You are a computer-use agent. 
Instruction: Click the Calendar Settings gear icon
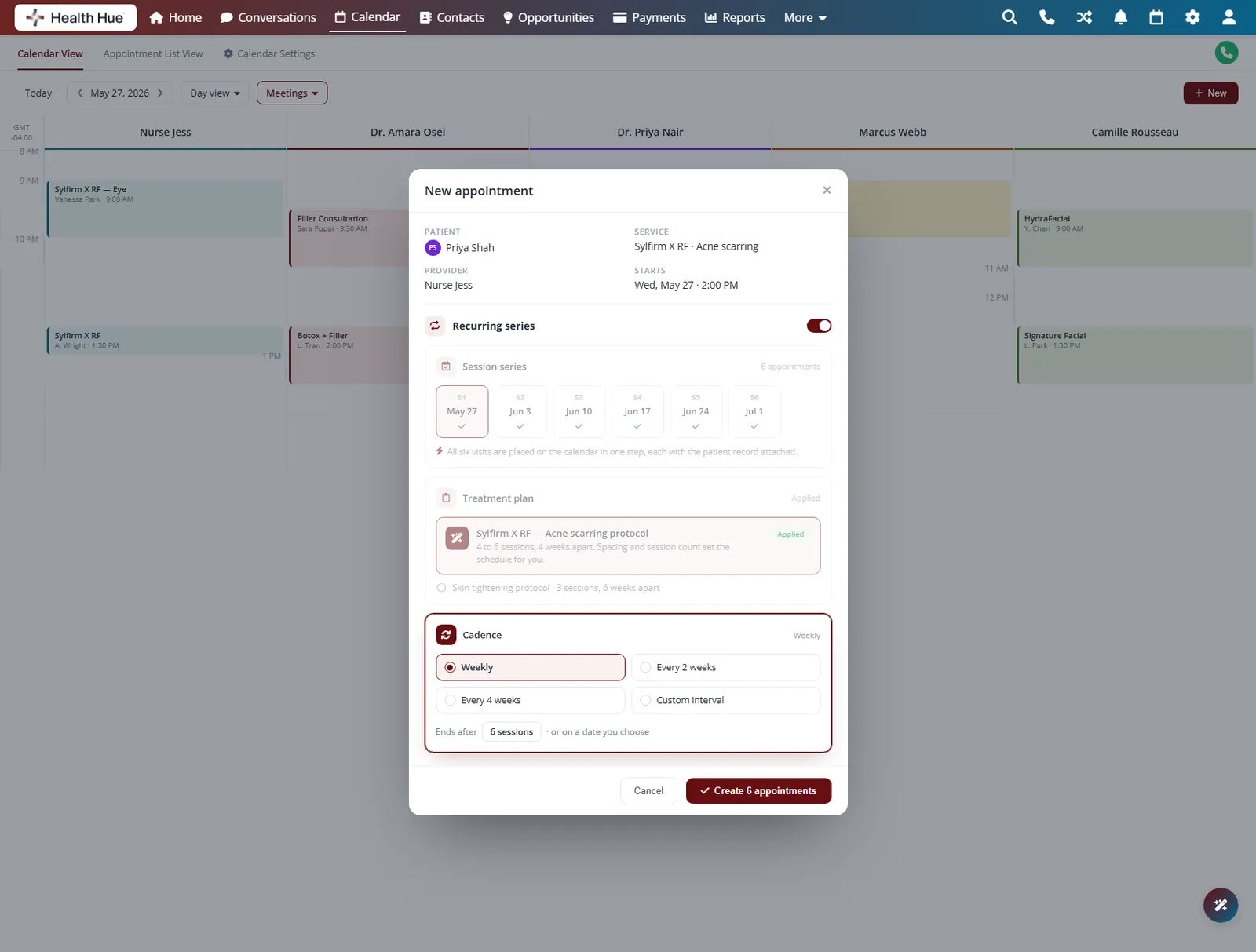pyautogui.click(x=228, y=53)
